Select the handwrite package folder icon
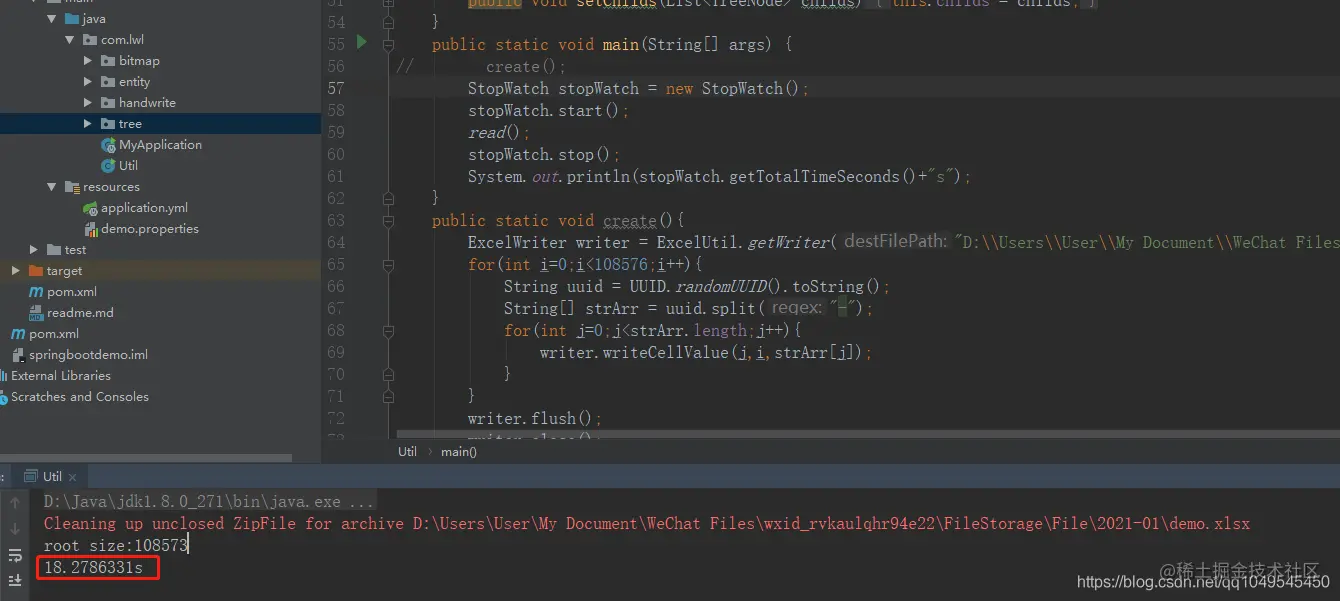Image resolution: width=1340 pixels, height=601 pixels. coord(108,103)
